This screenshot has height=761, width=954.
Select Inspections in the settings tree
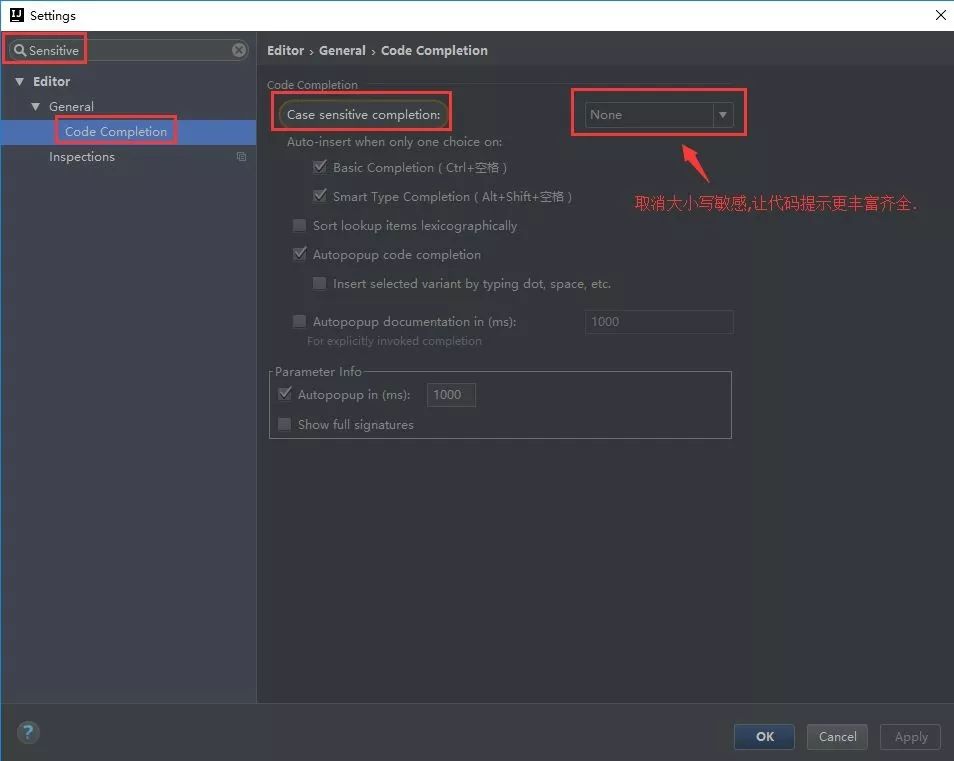pyautogui.click(x=82, y=157)
